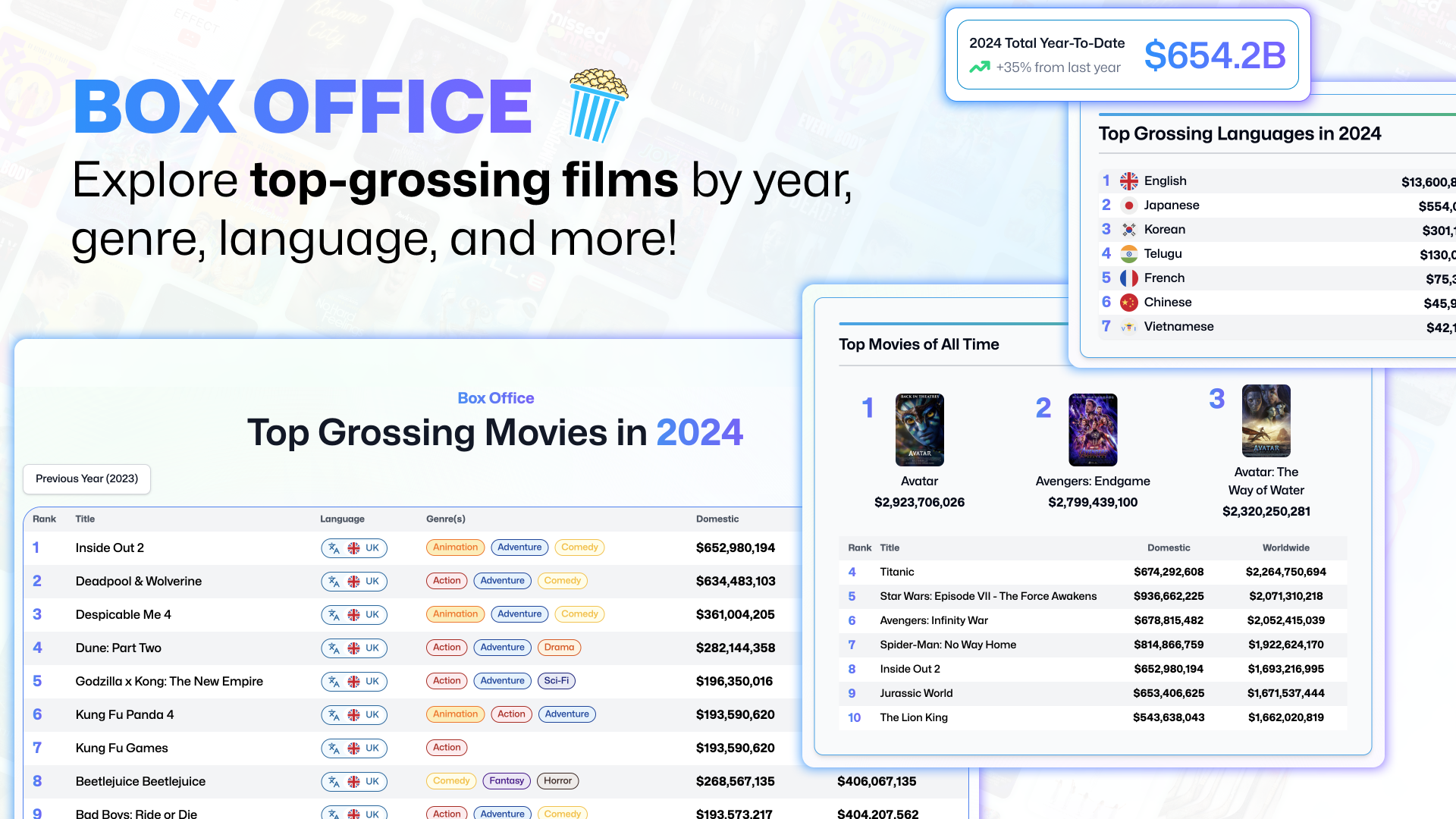Click the translate icon in Godzilla x Kong row
The image size is (1456, 819).
pyautogui.click(x=334, y=681)
